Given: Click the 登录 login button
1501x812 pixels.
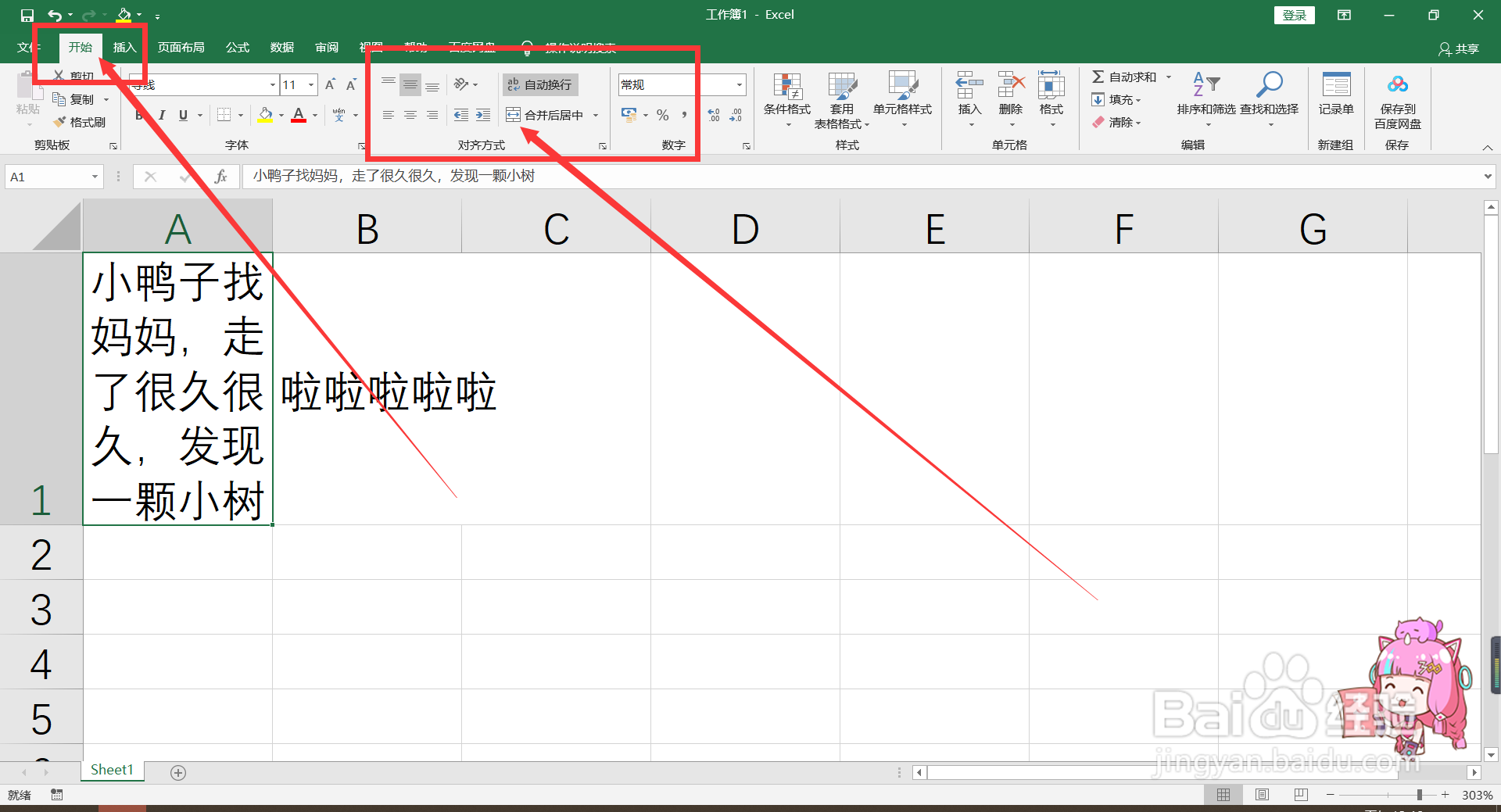Looking at the screenshot, I should point(1294,15).
